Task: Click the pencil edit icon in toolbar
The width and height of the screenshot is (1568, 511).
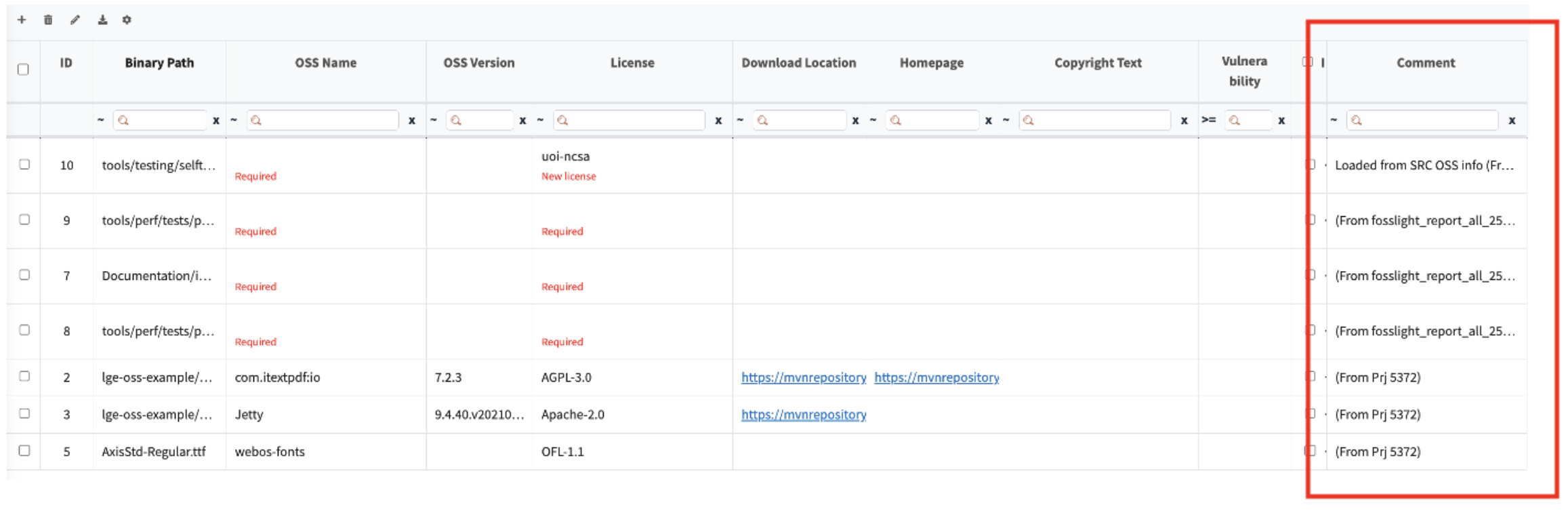Action: tap(75, 20)
